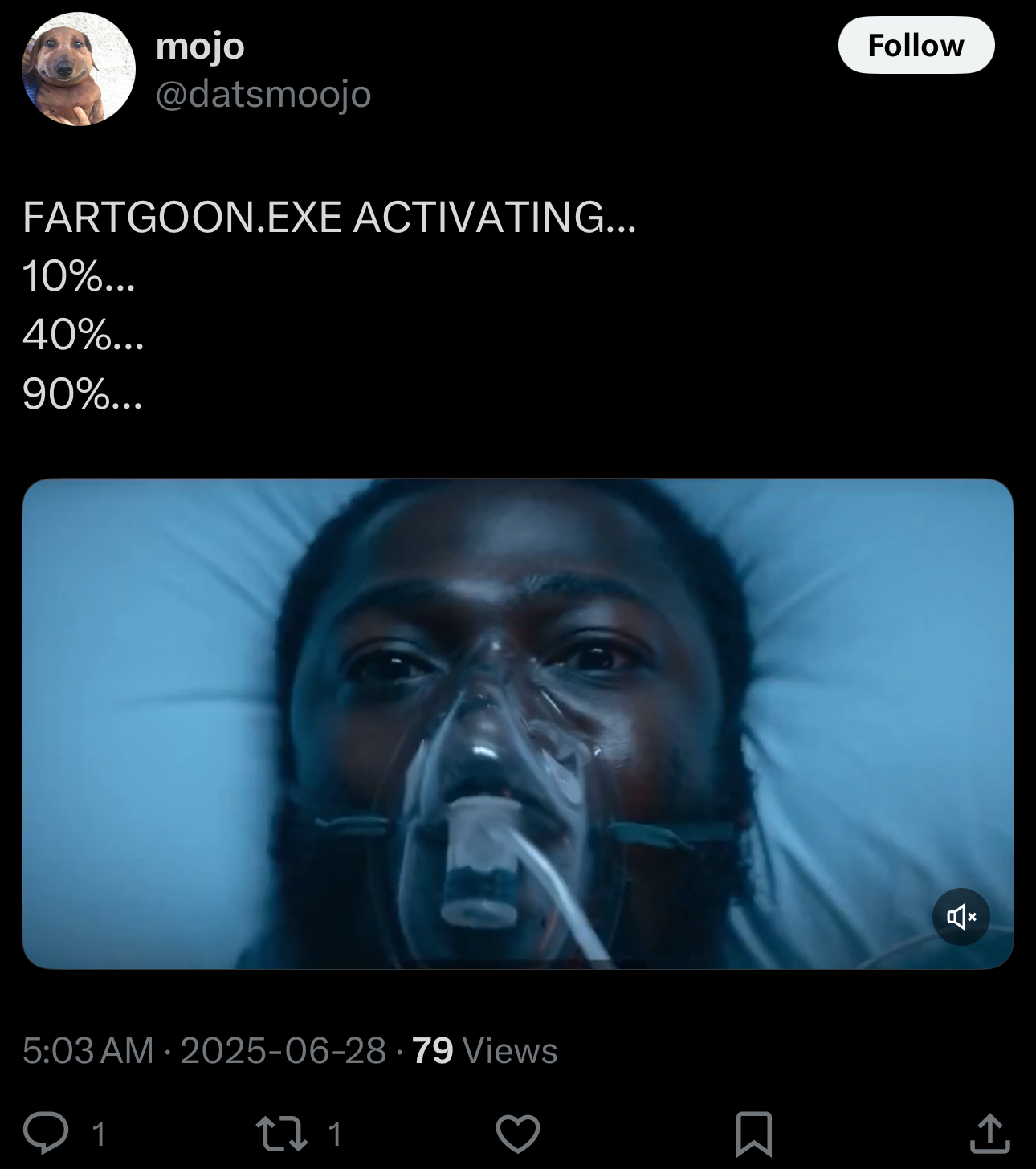The image size is (1036, 1169).
Task: View the 79 Views analytics
Action: click(x=485, y=1050)
